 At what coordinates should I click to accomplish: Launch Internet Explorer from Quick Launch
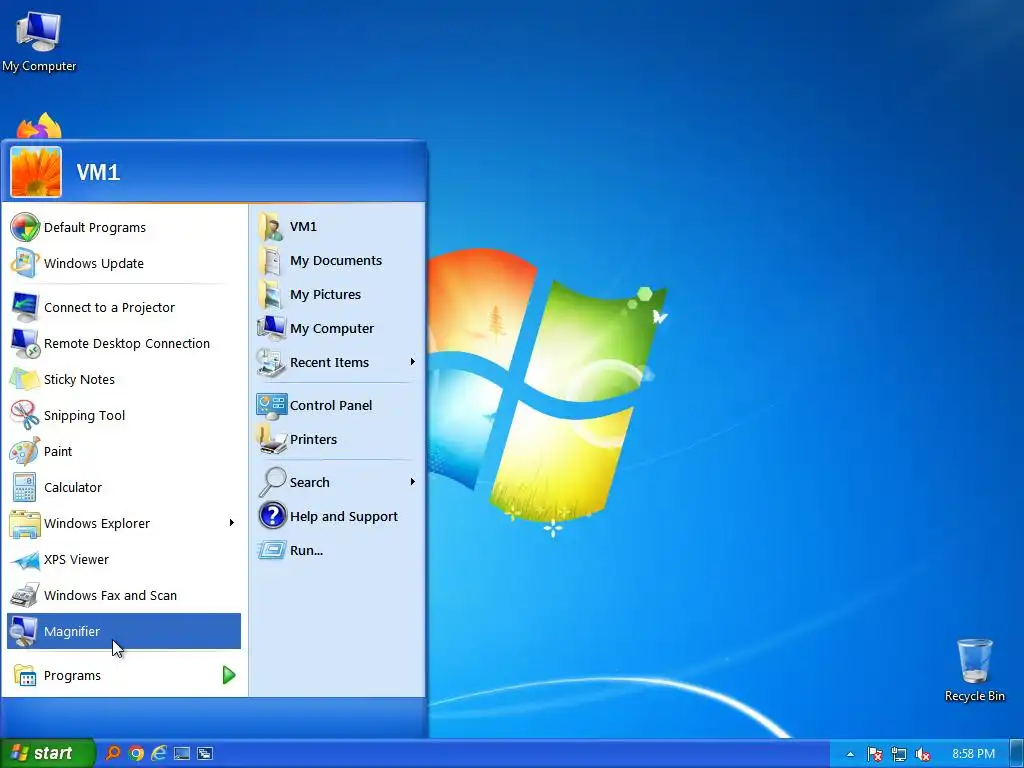[159, 754]
